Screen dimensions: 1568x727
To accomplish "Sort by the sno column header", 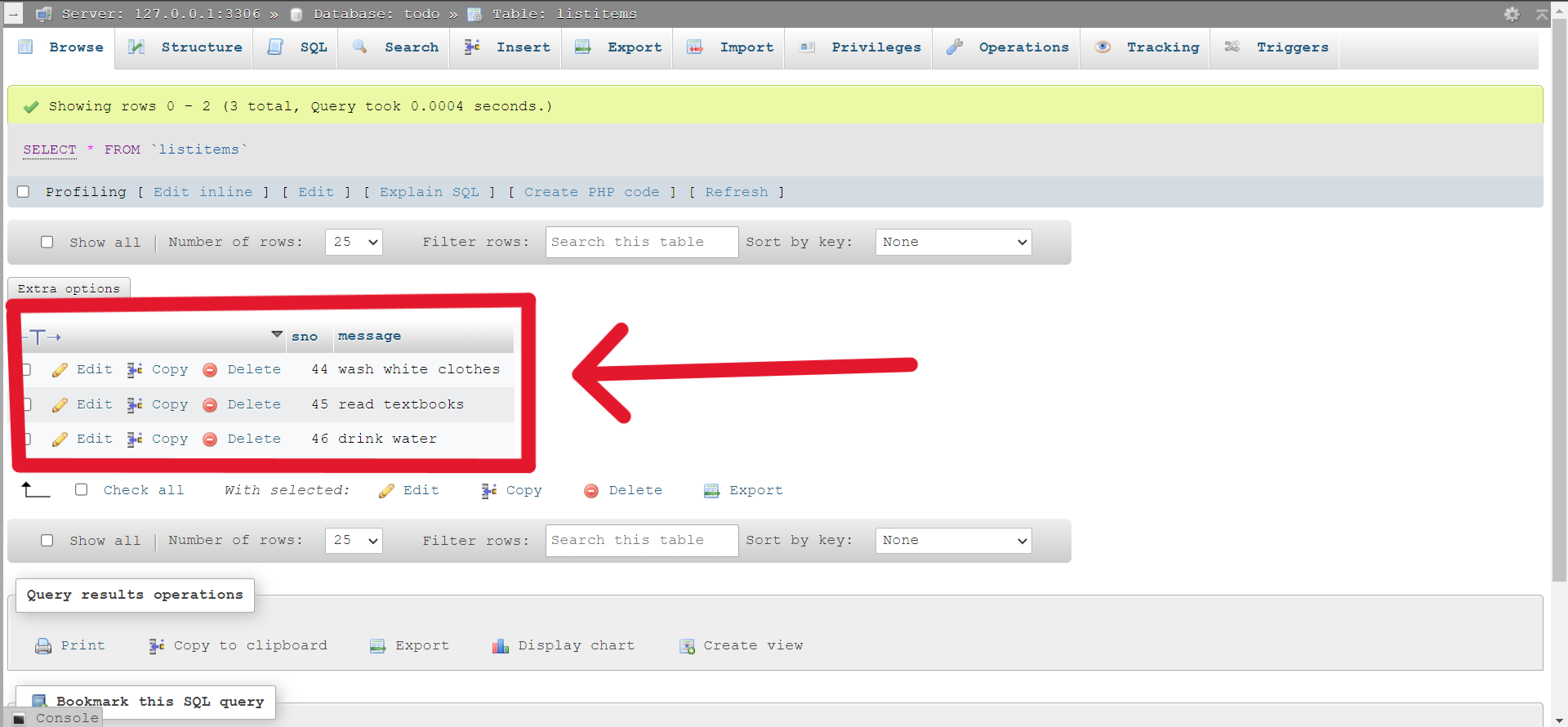I will click(305, 337).
